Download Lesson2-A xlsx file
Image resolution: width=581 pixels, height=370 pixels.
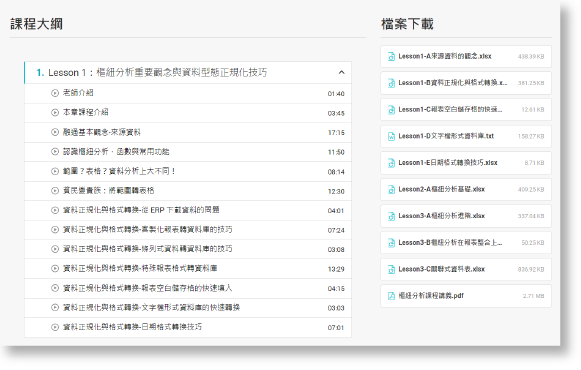[x=466, y=190]
